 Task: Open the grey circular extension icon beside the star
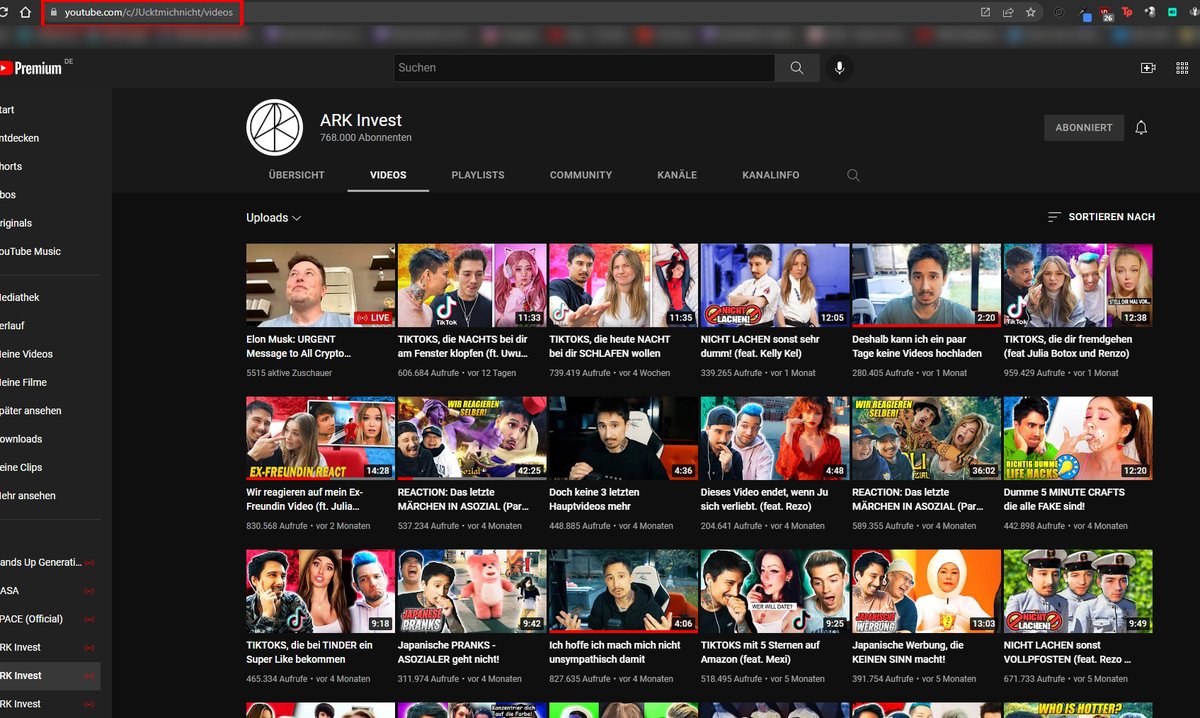click(x=1059, y=12)
